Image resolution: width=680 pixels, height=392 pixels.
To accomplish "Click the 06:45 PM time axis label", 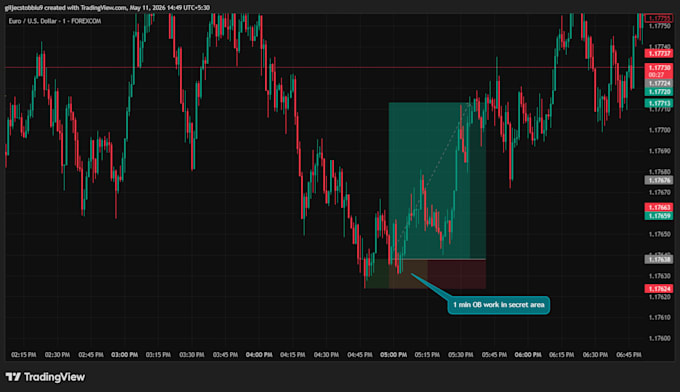I will pos(628,355).
